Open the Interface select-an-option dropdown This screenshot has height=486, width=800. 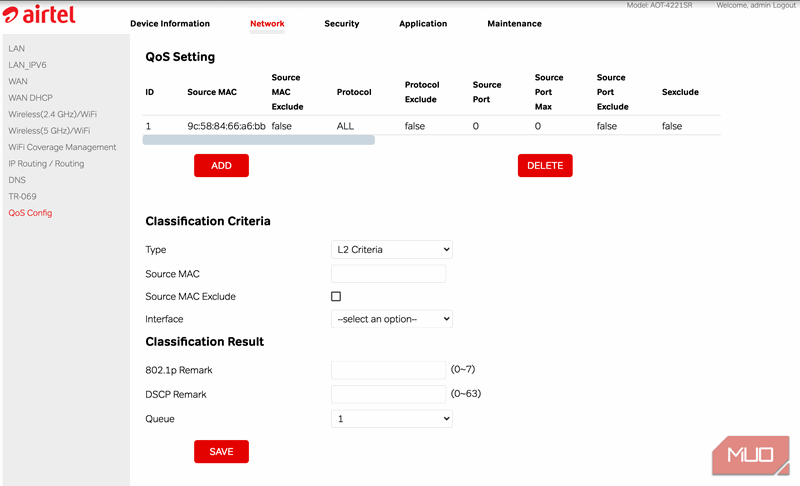click(391, 319)
